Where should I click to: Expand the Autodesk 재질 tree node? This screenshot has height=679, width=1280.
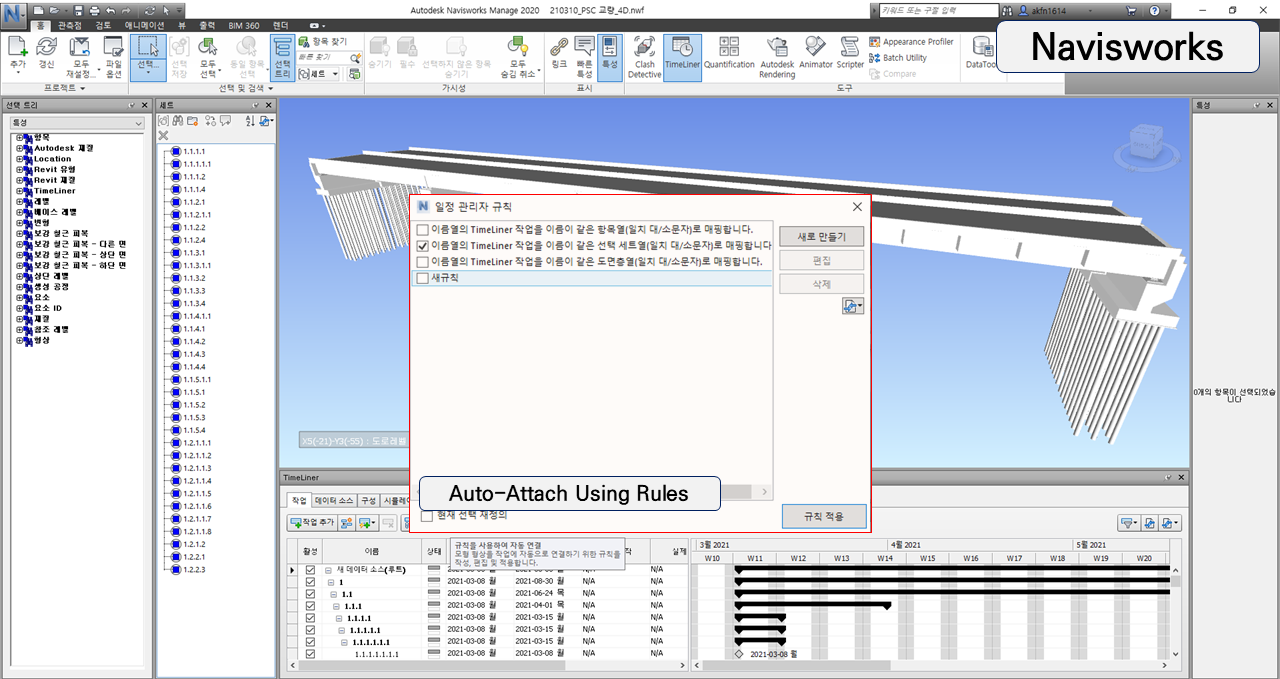pos(19,148)
